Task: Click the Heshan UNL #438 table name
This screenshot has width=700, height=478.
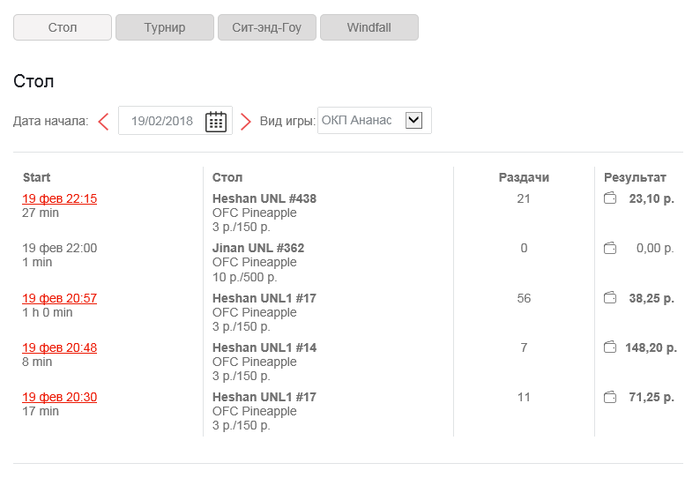Action: tap(264, 199)
